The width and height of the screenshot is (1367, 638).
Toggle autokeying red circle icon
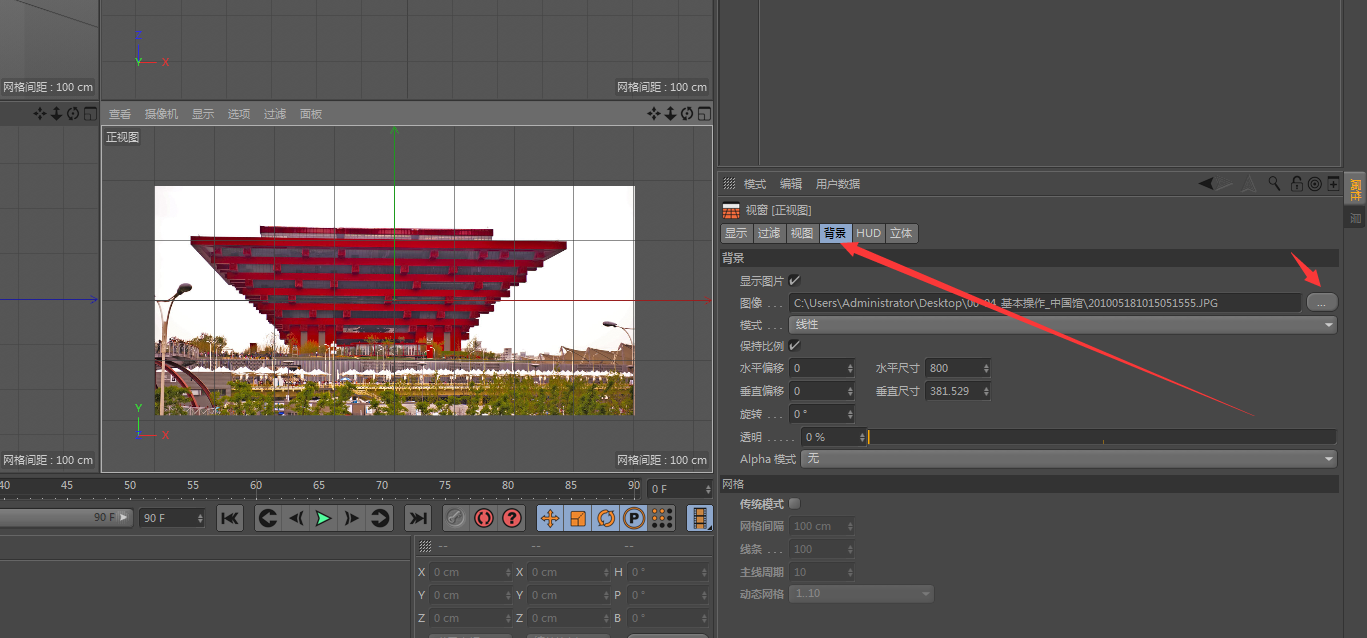pyautogui.click(x=484, y=518)
